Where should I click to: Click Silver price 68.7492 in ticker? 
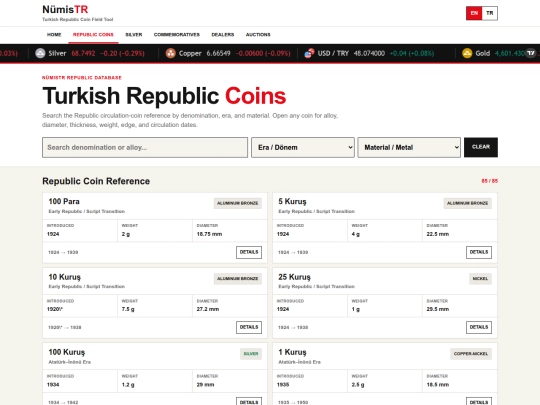pyautogui.click(x=83, y=53)
